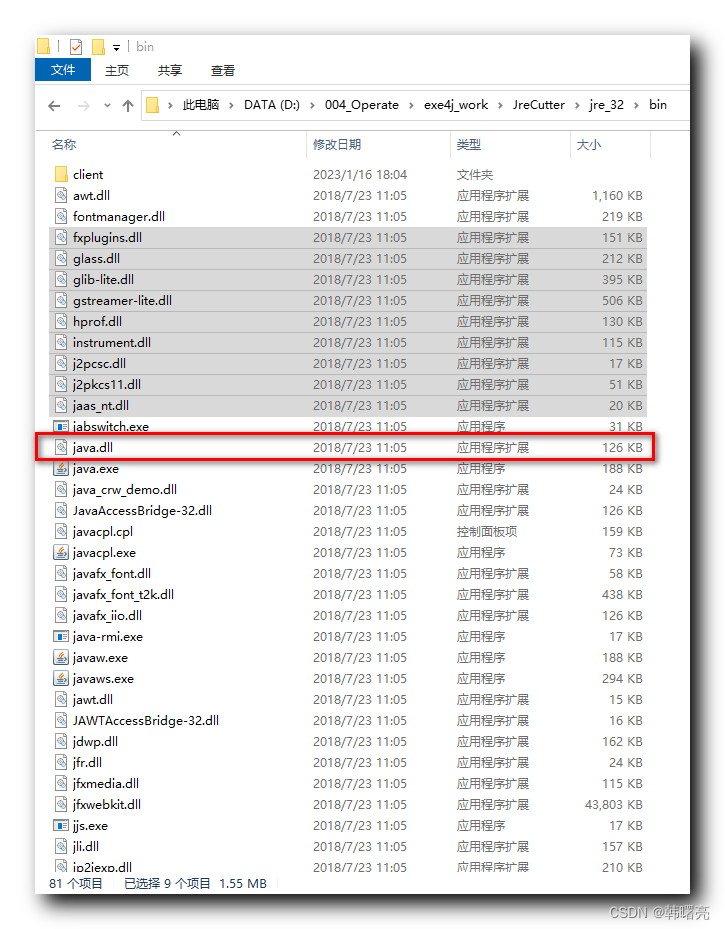Expand chevron after 此电脑 breadcrumb
This screenshot has width=725, height=929.
(231, 105)
